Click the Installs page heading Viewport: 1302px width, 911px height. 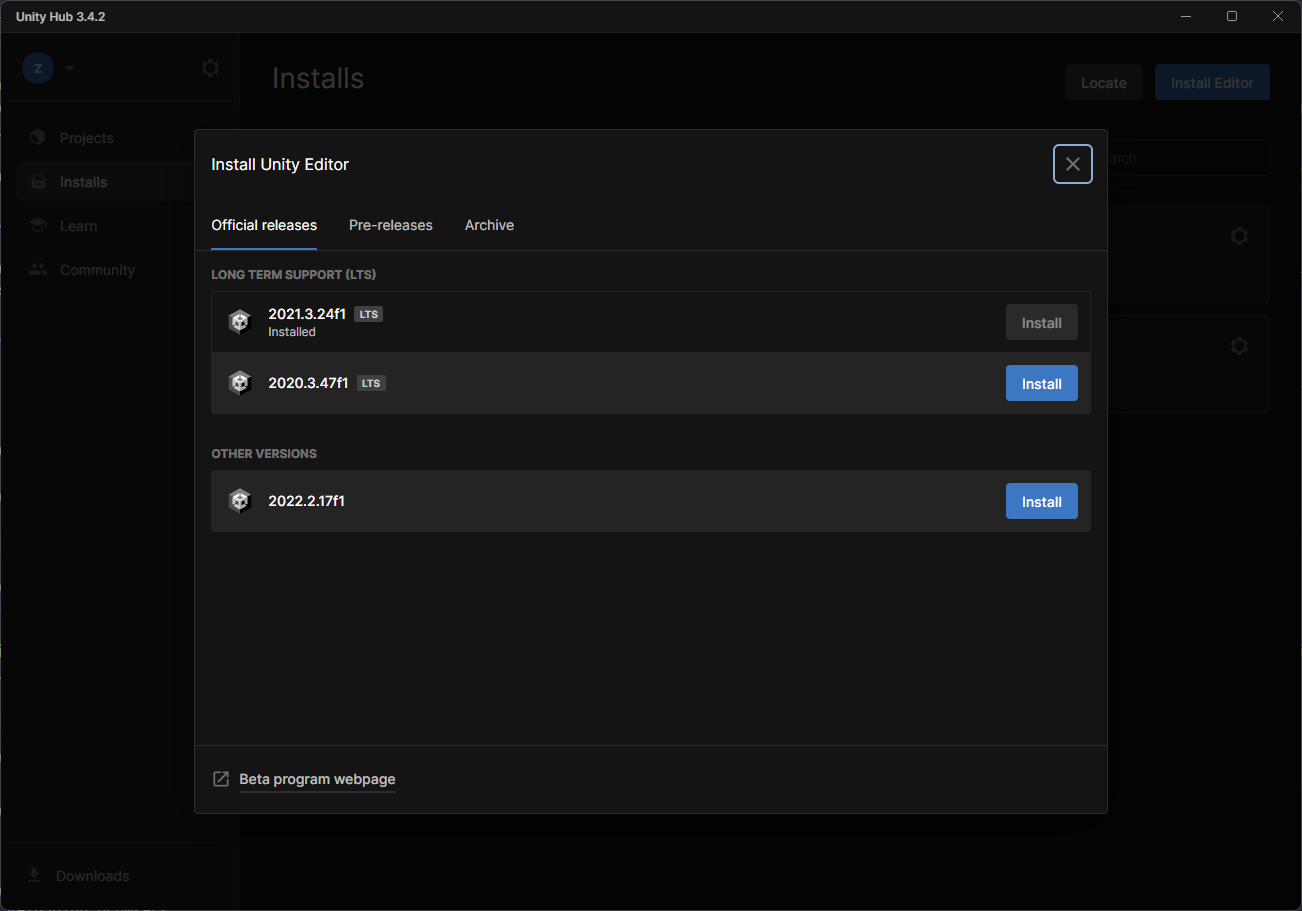(318, 79)
